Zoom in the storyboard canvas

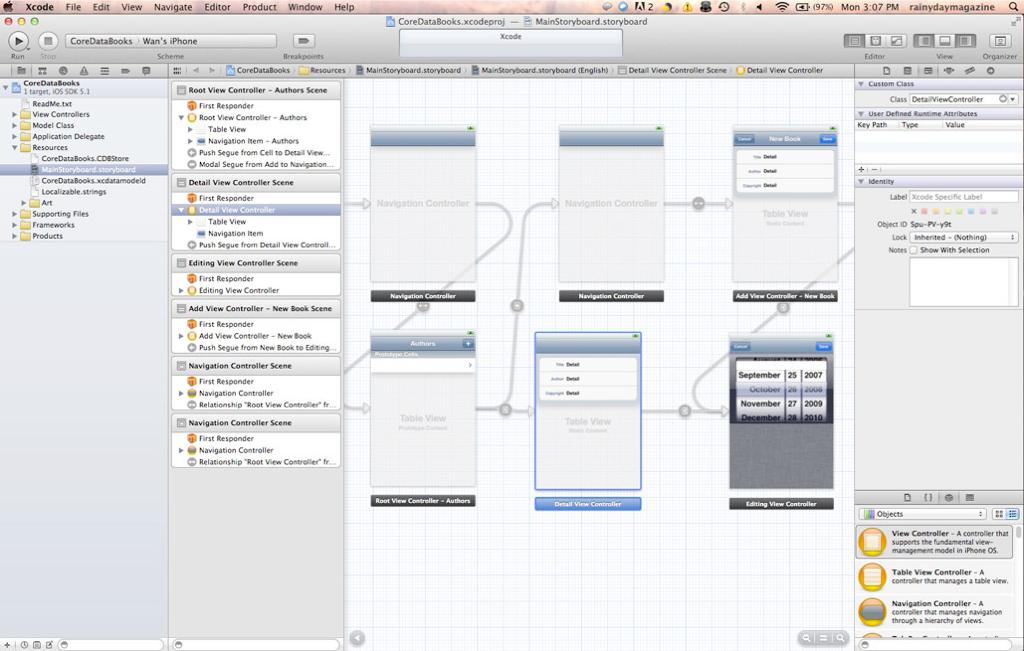tap(840, 638)
